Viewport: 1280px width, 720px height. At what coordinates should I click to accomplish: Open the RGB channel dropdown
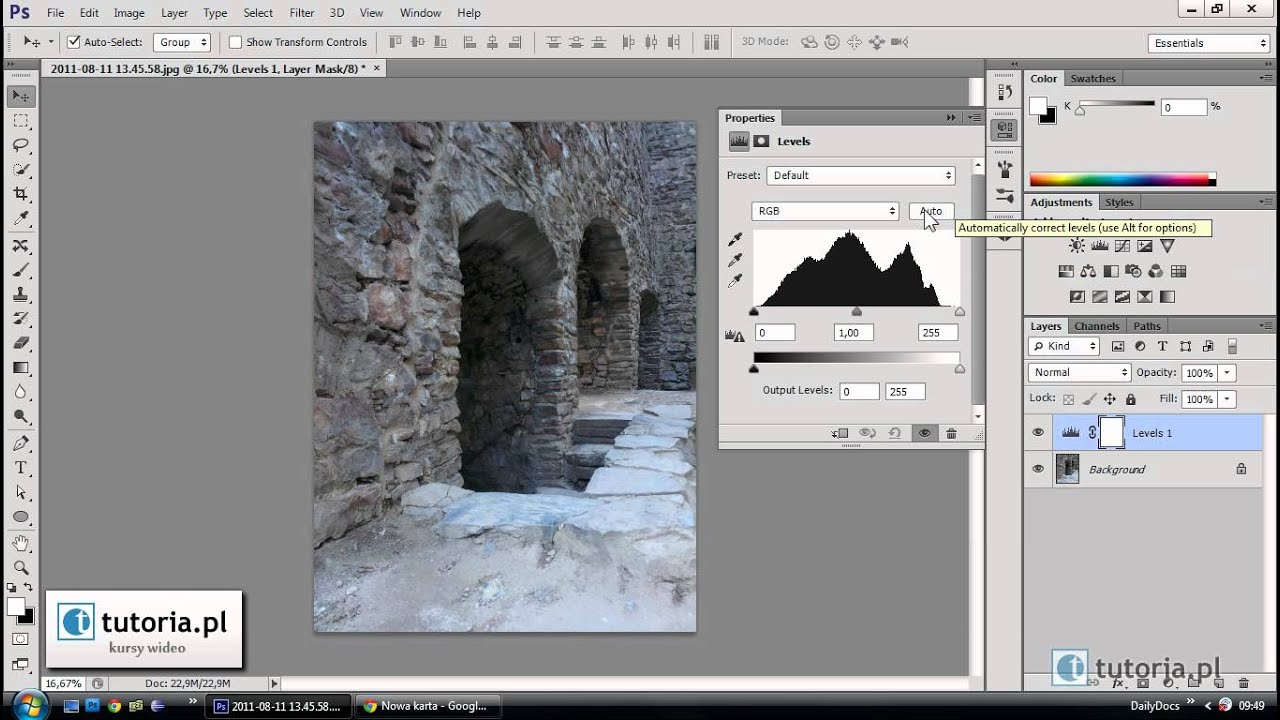click(x=825, y=211)
